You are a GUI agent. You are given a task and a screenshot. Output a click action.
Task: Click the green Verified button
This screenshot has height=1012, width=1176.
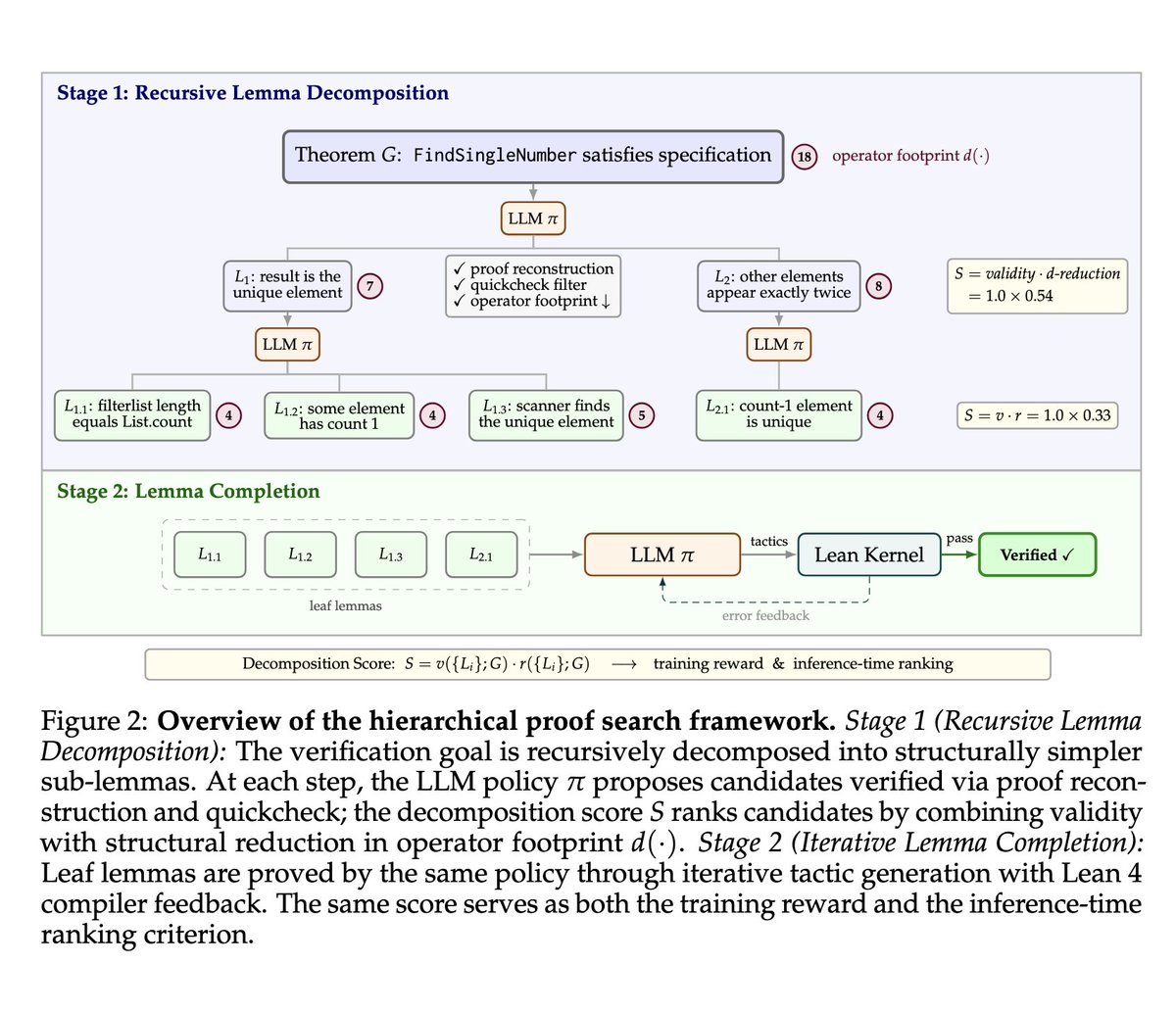tap(1037, 554)
